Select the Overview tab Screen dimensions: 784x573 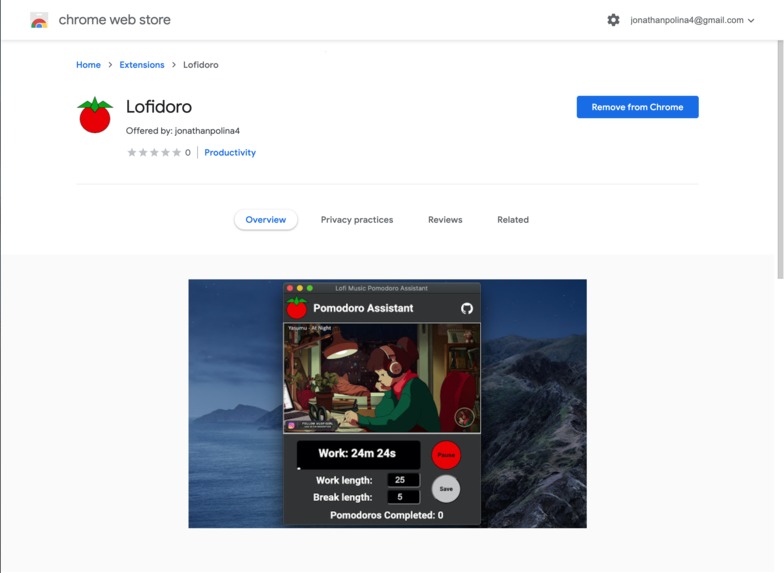point(266,220)
